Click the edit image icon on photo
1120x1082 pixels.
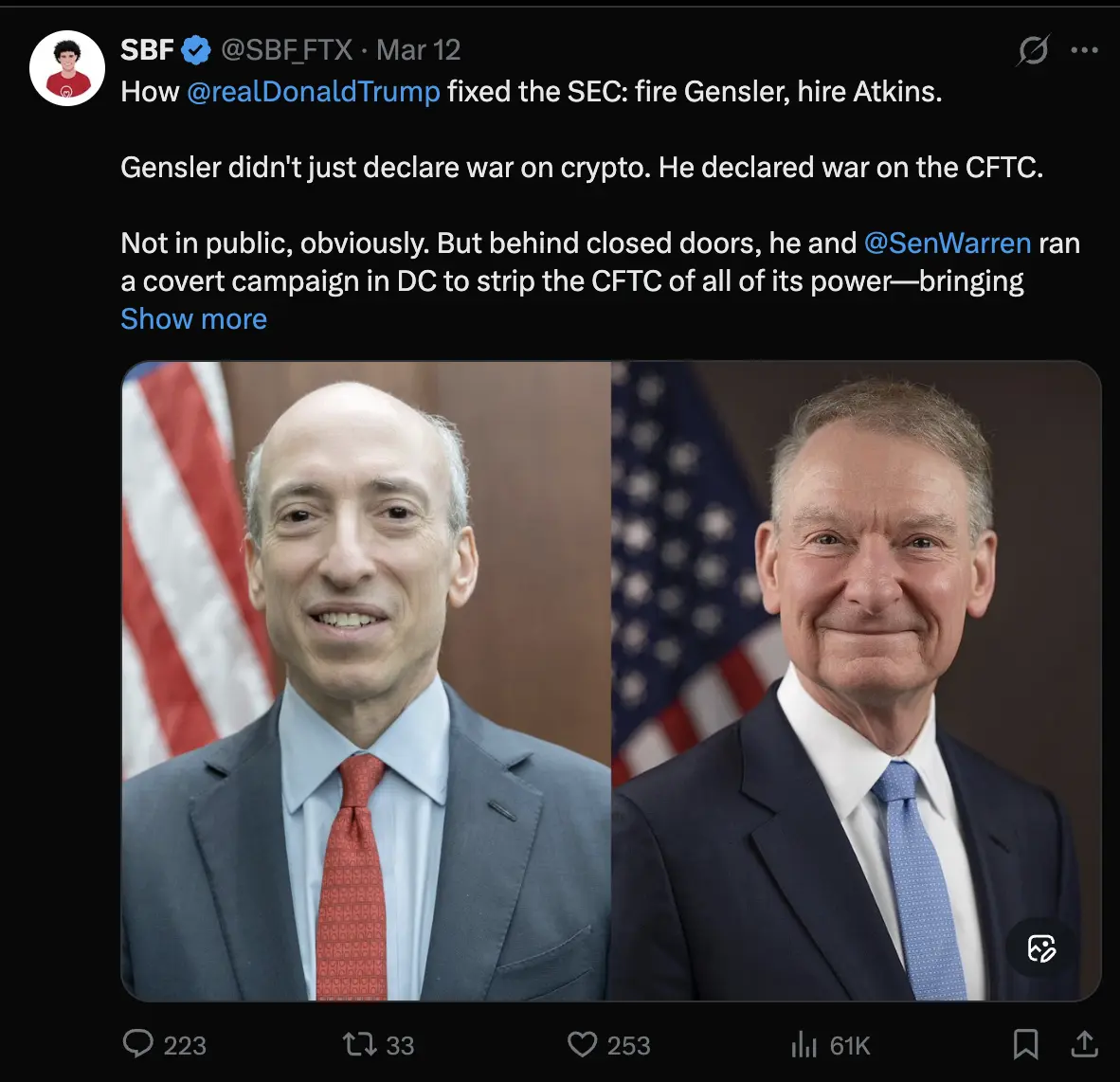1041,948
